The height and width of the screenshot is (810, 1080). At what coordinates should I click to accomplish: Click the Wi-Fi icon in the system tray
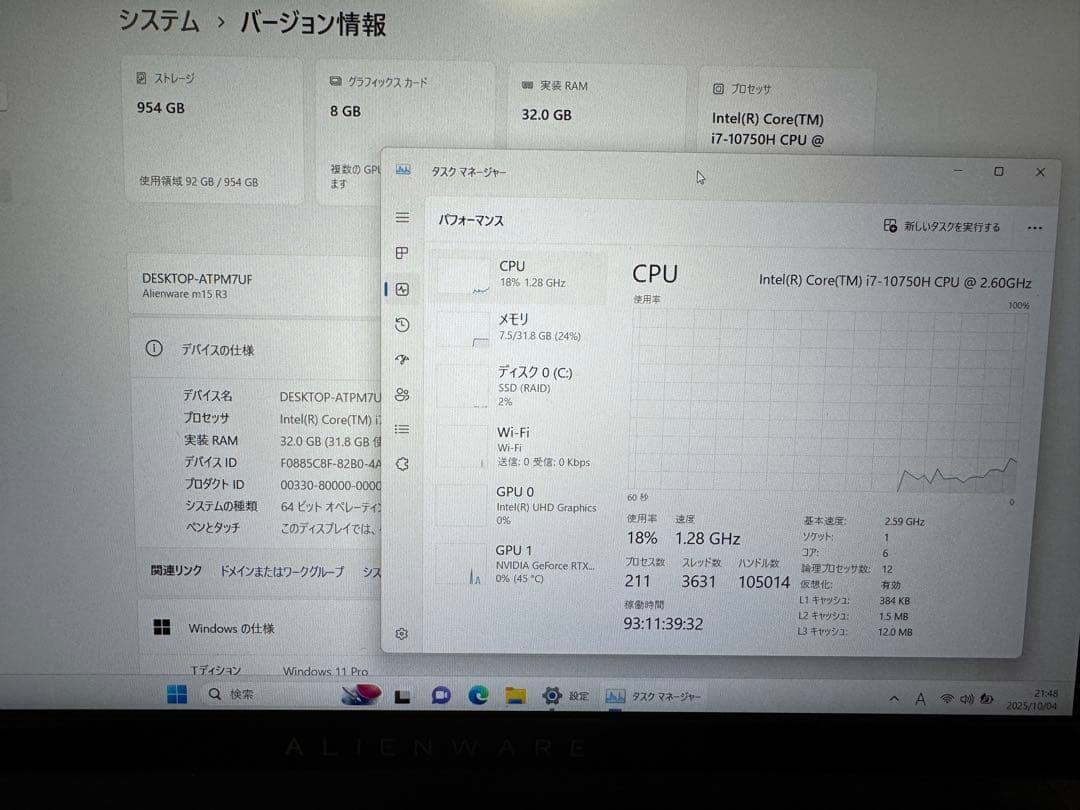click(948, 697)
